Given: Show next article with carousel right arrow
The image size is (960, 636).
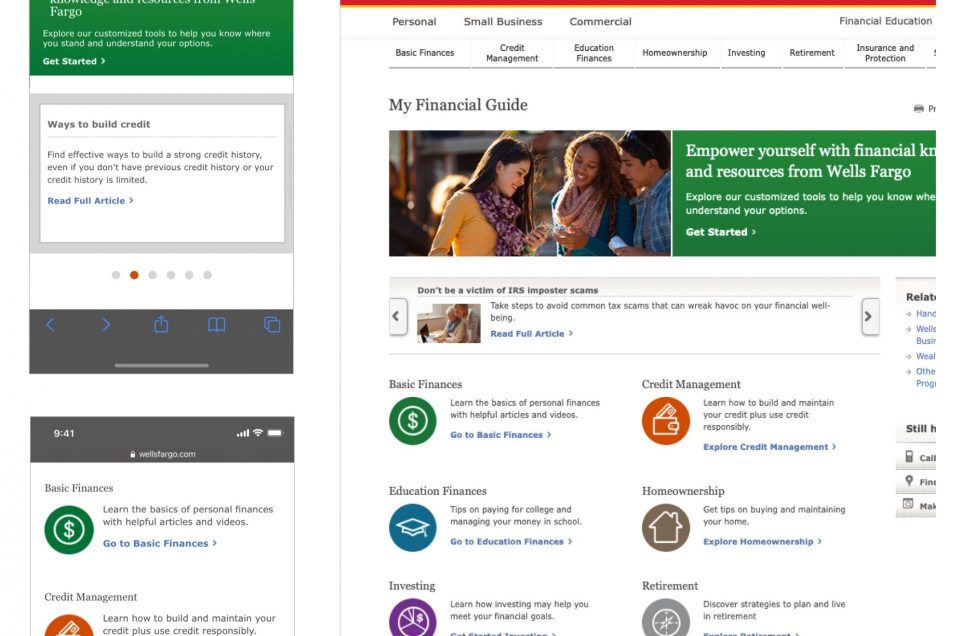Looking at the screenshot, I should pyautogui.click(x=869, y=316).
